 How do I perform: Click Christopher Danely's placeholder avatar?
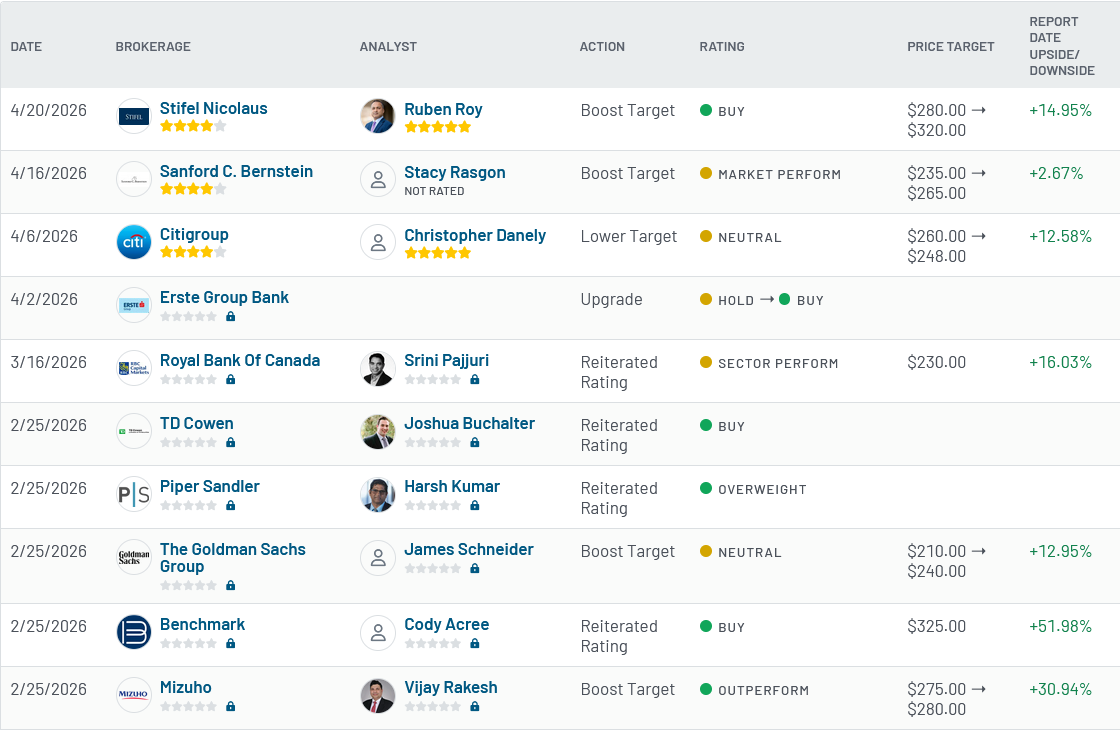(378, 242)
